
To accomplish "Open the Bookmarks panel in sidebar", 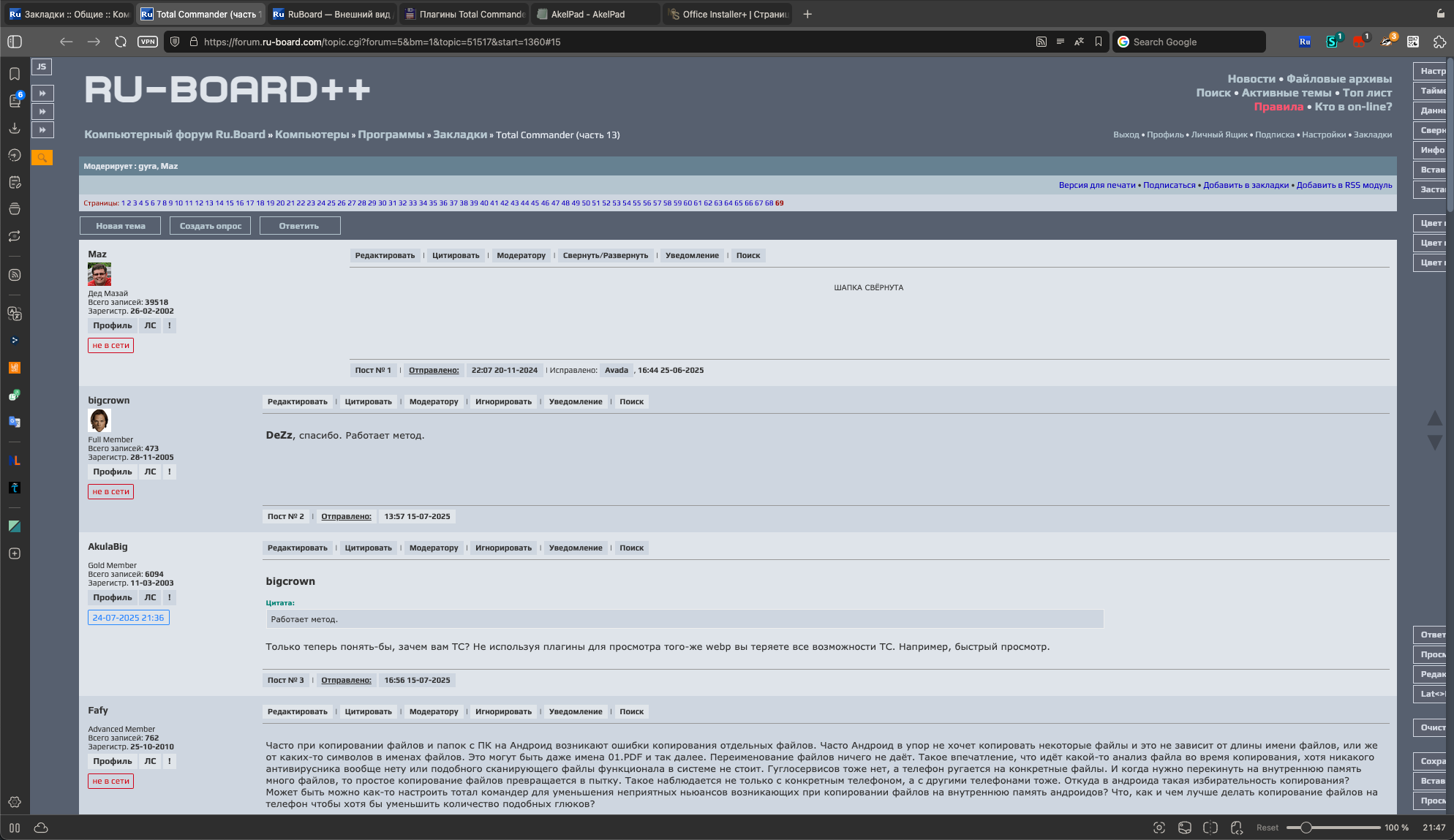I will pos(15,74).
